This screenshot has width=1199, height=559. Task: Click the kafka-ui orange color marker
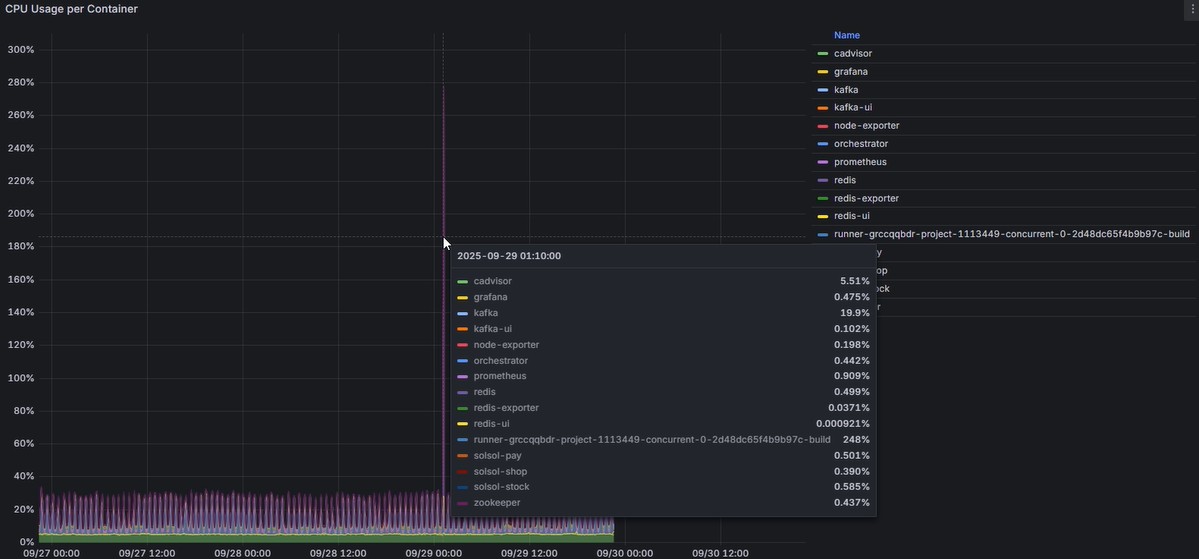pos(823,108)
